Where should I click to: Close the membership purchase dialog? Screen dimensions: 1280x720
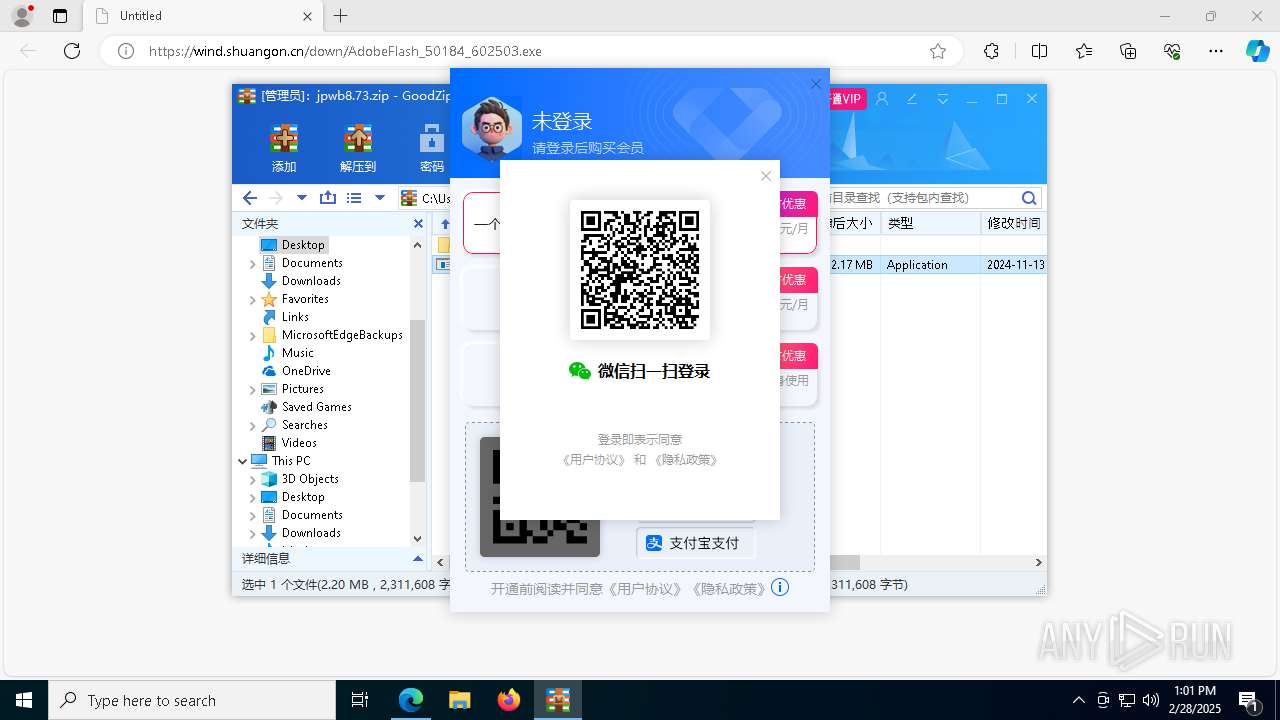[x=816, y=84]
